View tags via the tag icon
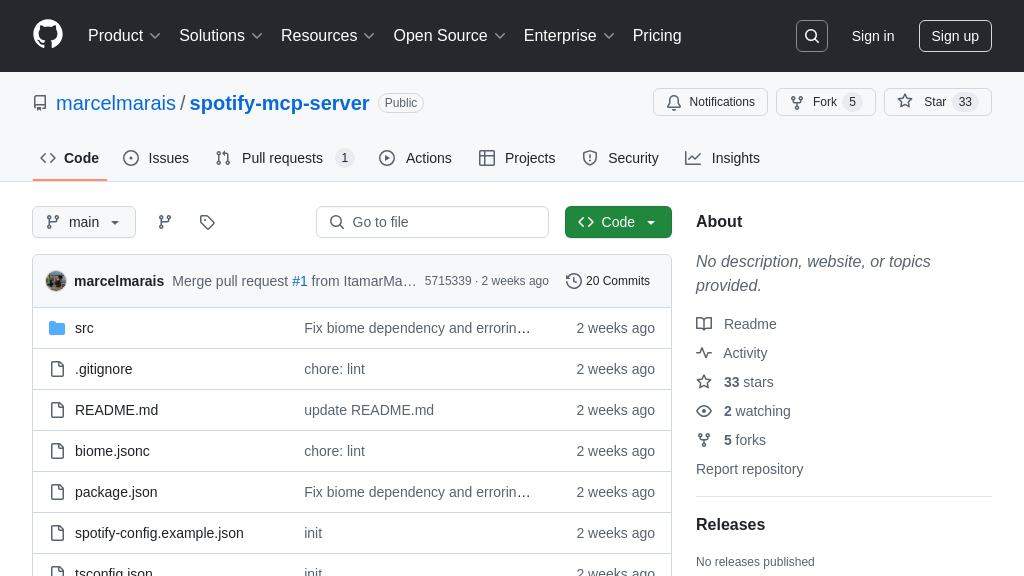 [x=207, y=222]
